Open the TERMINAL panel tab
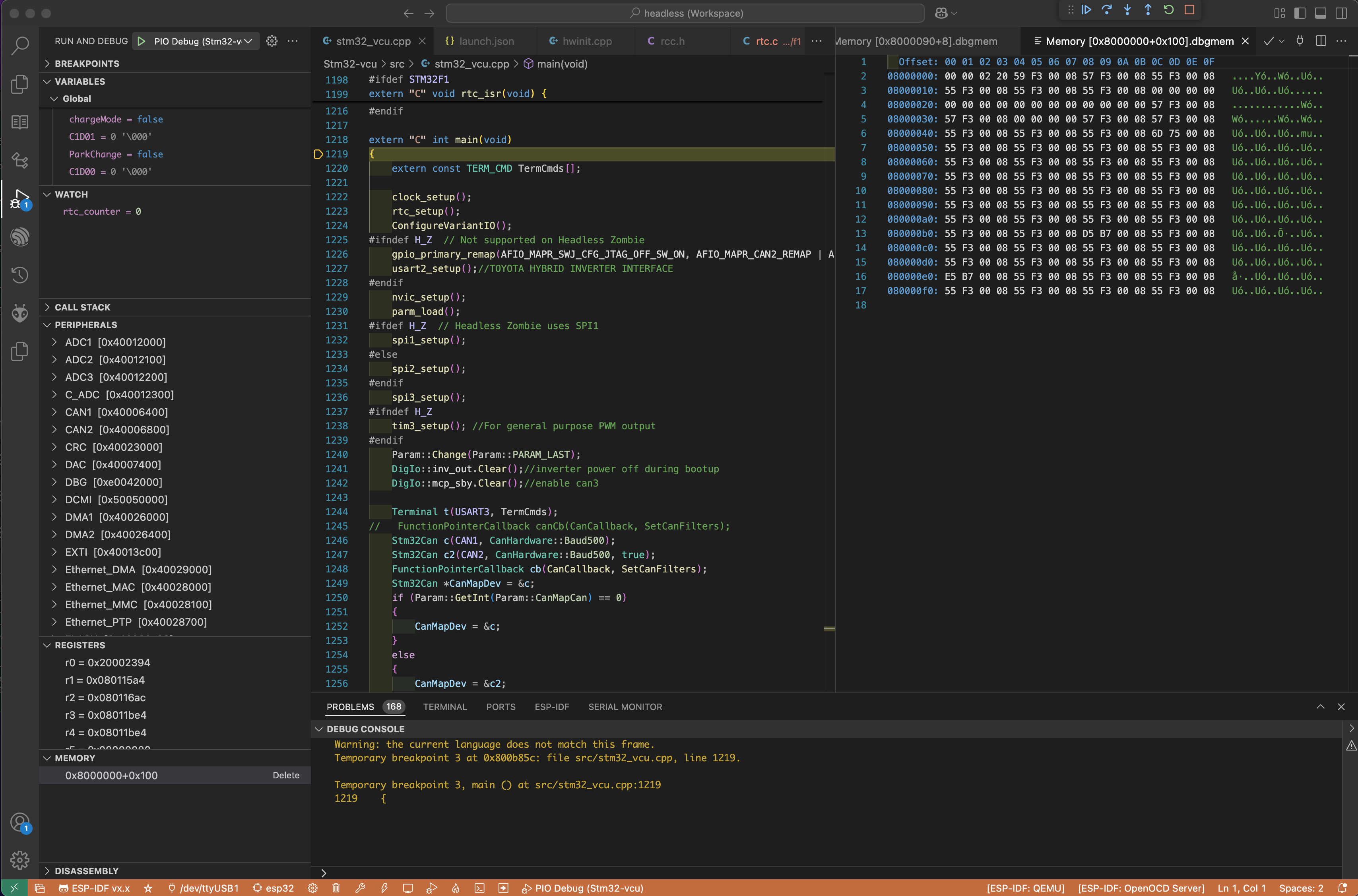Screen dimensions: 1358x896 (x=444, y=707)
